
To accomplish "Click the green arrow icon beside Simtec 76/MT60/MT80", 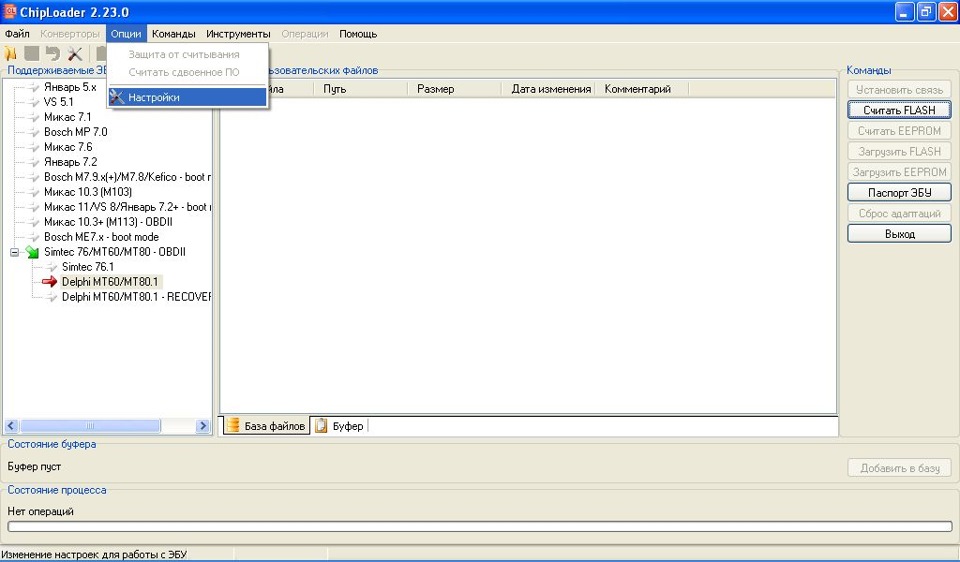I will coord(32,252).
